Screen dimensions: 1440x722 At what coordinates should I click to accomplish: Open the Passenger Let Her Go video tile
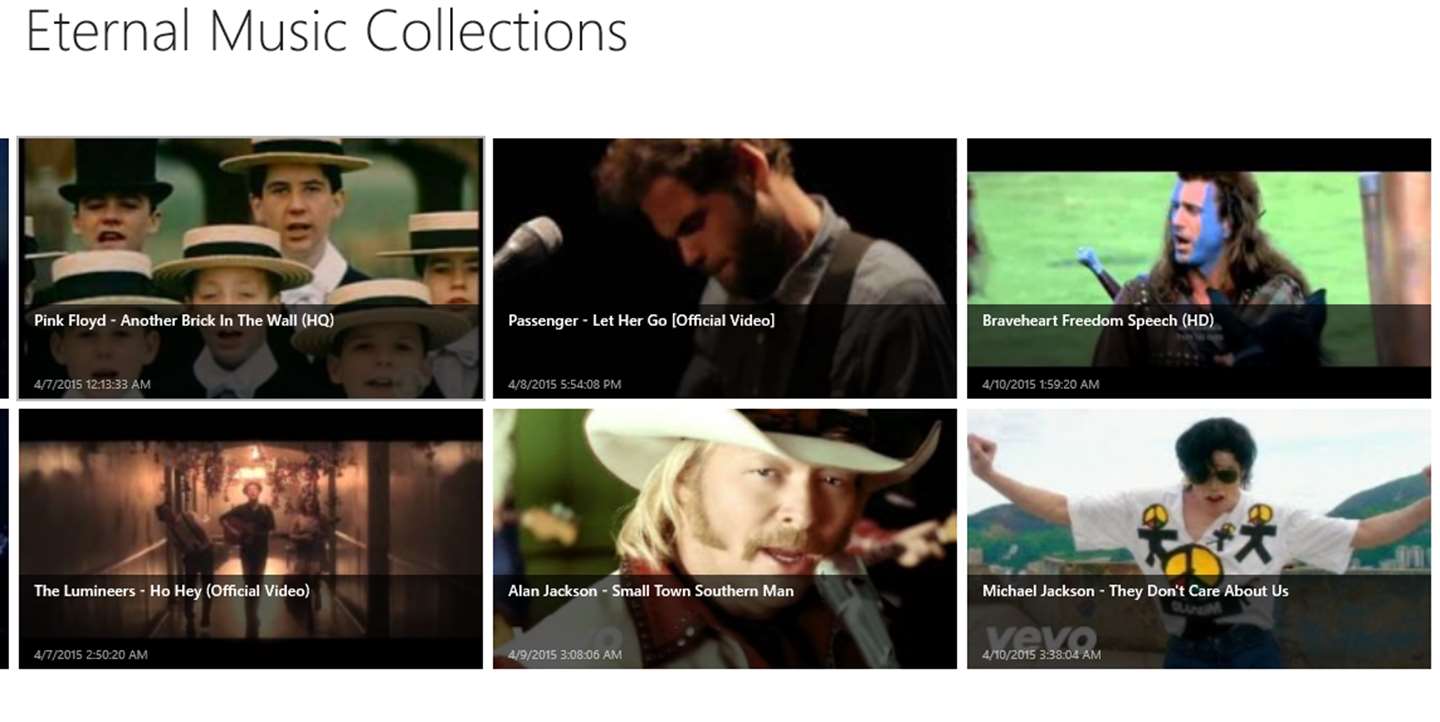pyautogui.click(x=725, y=269)
